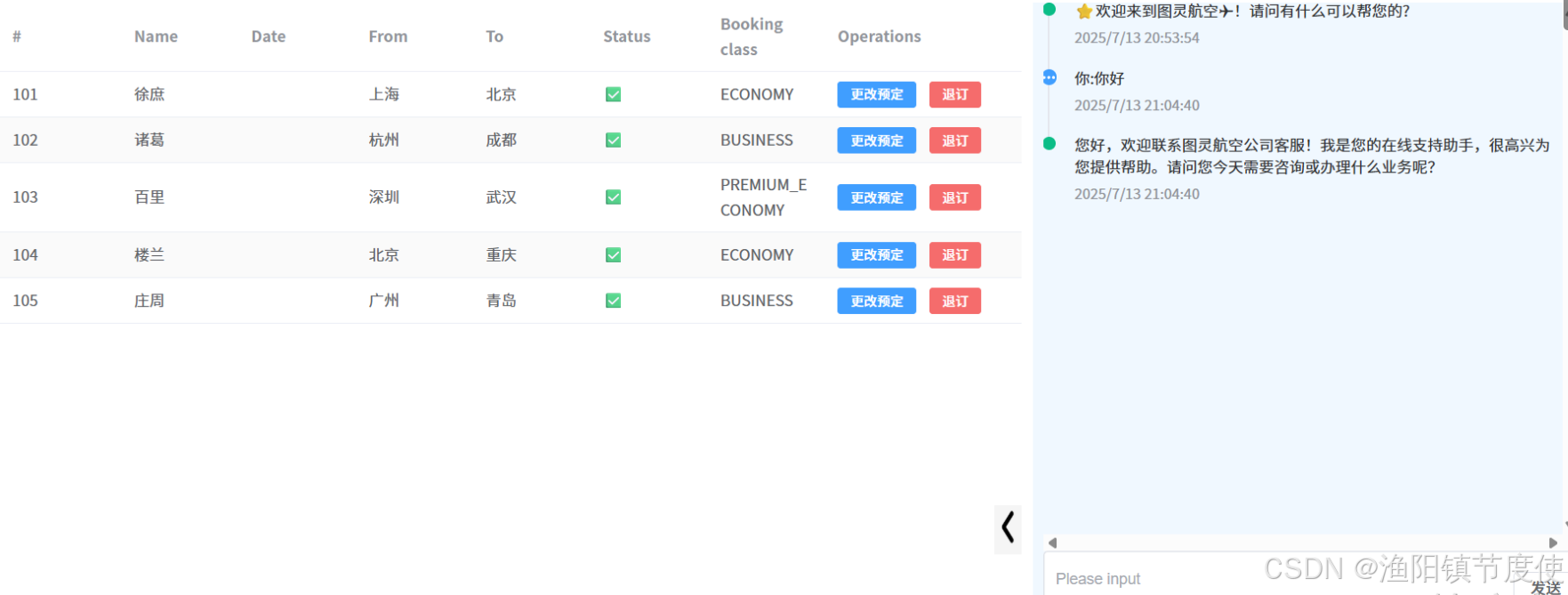1568x595 pixels.
Task: Click passenger name 楼兰
Action: pyautogui.click(x=149, y=255)
